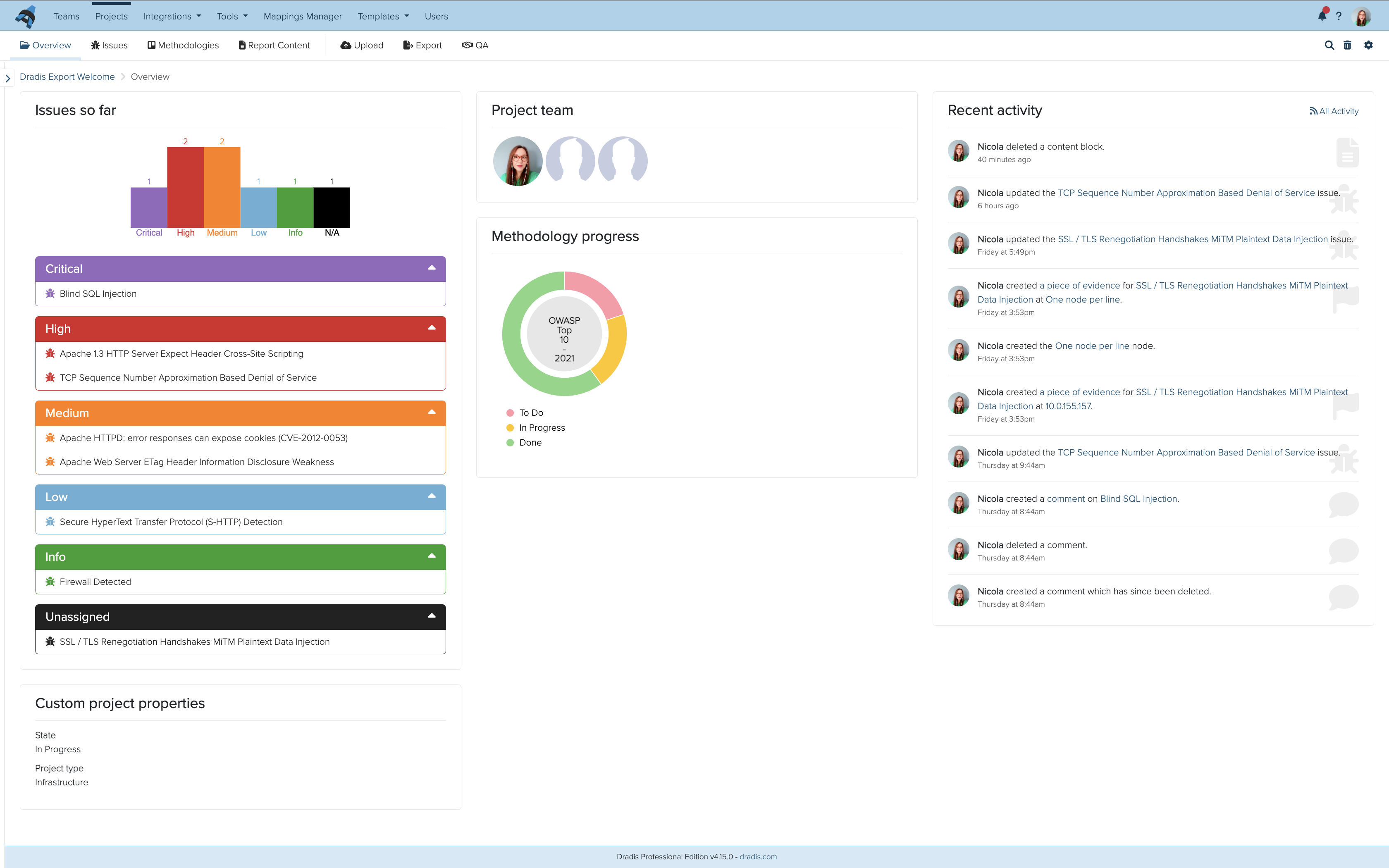
Task: Open Blind SQL Injection issue
Action: (x=98, y=293)
